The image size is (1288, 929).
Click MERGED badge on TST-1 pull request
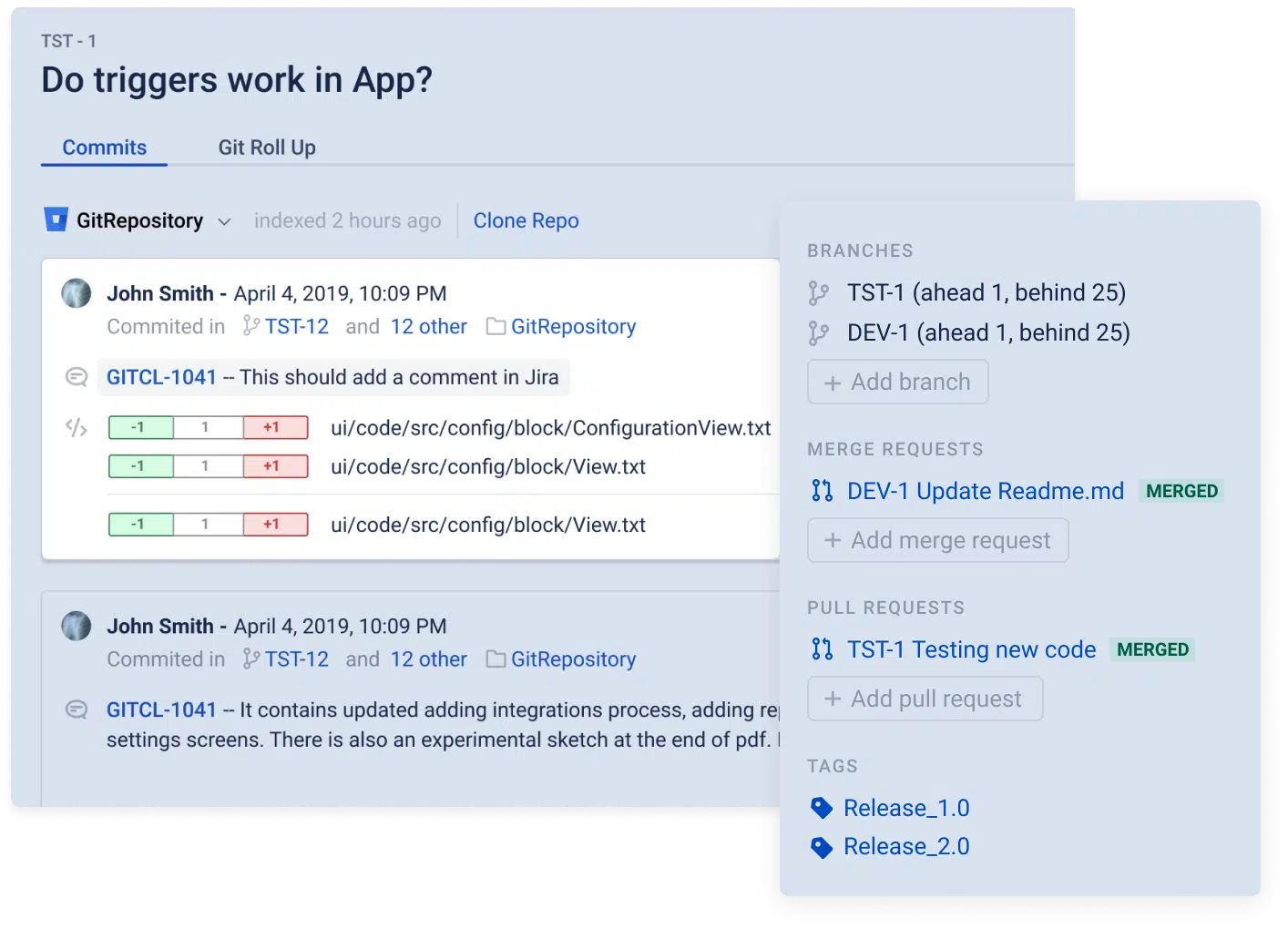click(1152, 649)
